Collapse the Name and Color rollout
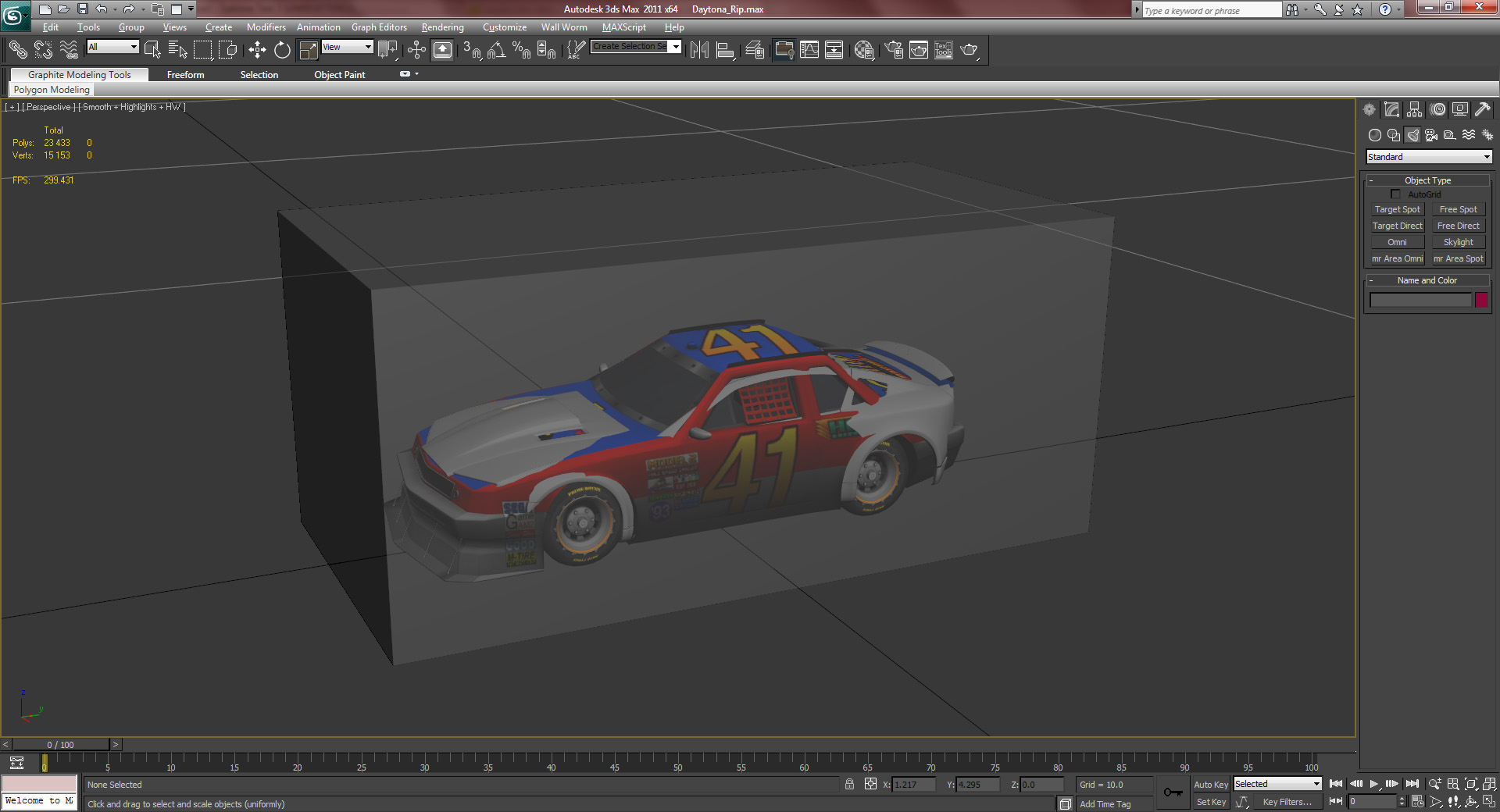This screenshot has height=812, width=1500. pyautogui.click(x=1428, y=280)
